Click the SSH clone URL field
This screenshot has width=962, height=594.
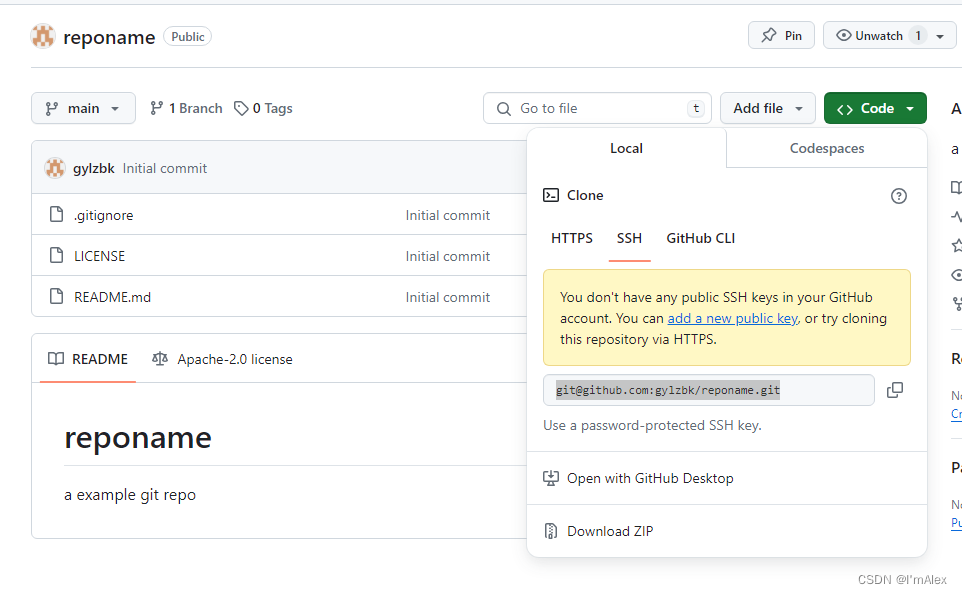pyautogui.click(x=709, y=390)
